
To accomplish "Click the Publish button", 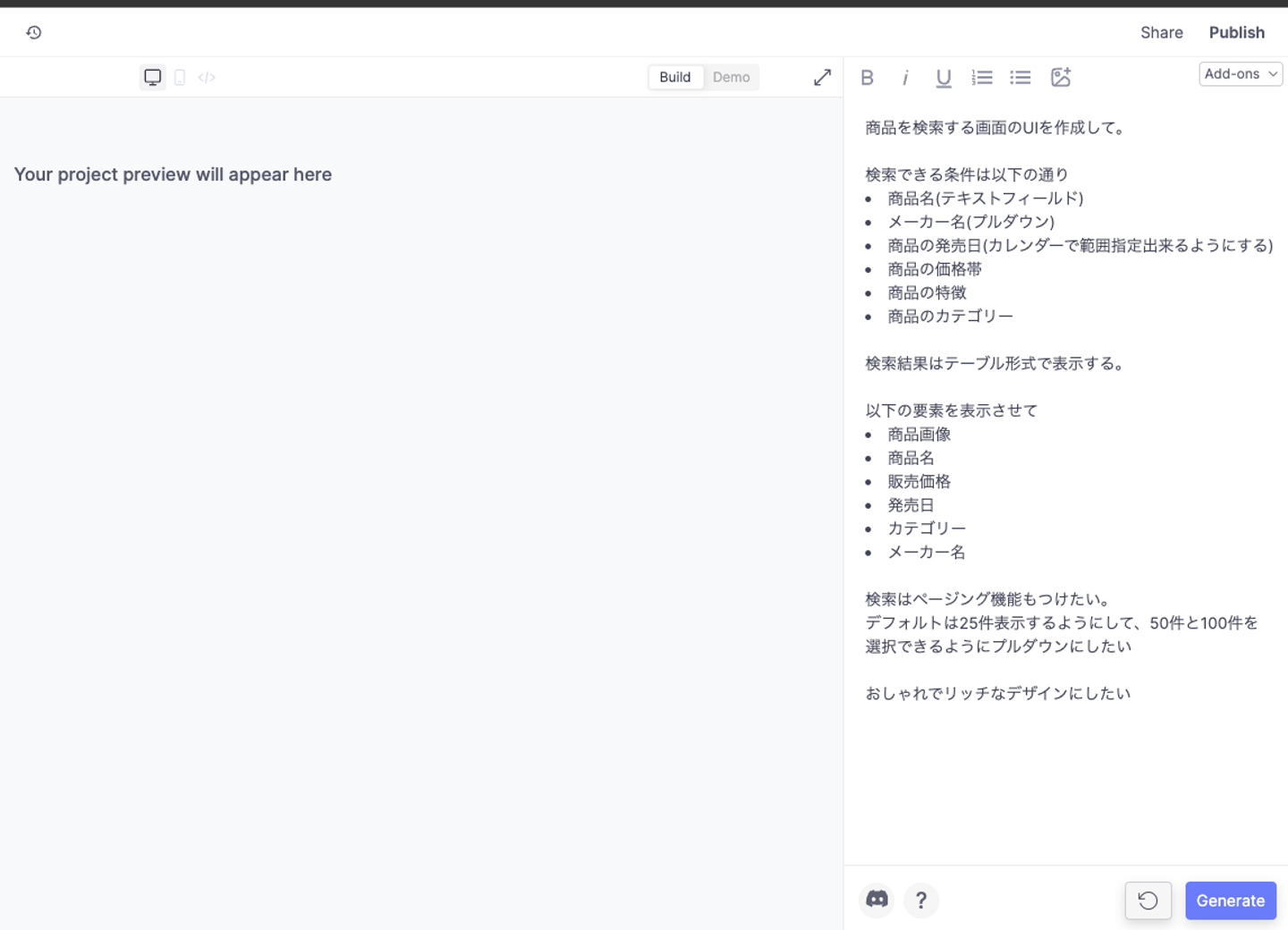I will coord(1237,32).
